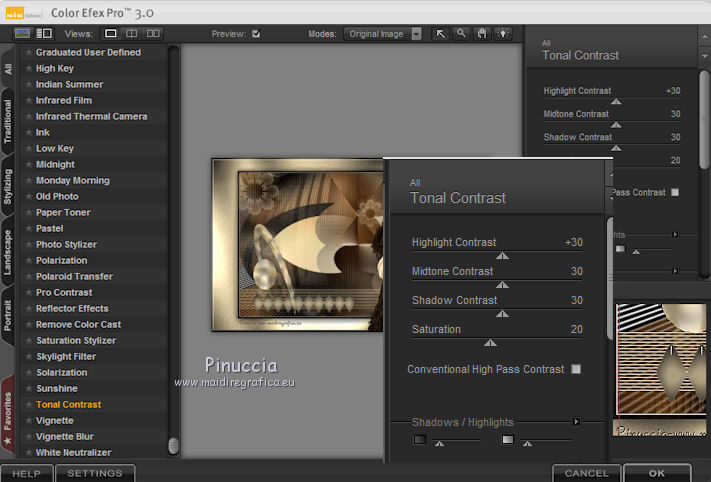Choose side-by-side preview view
Image resolution: width=711 pixels, height=482 pixels.
click(x=152, y=33)
